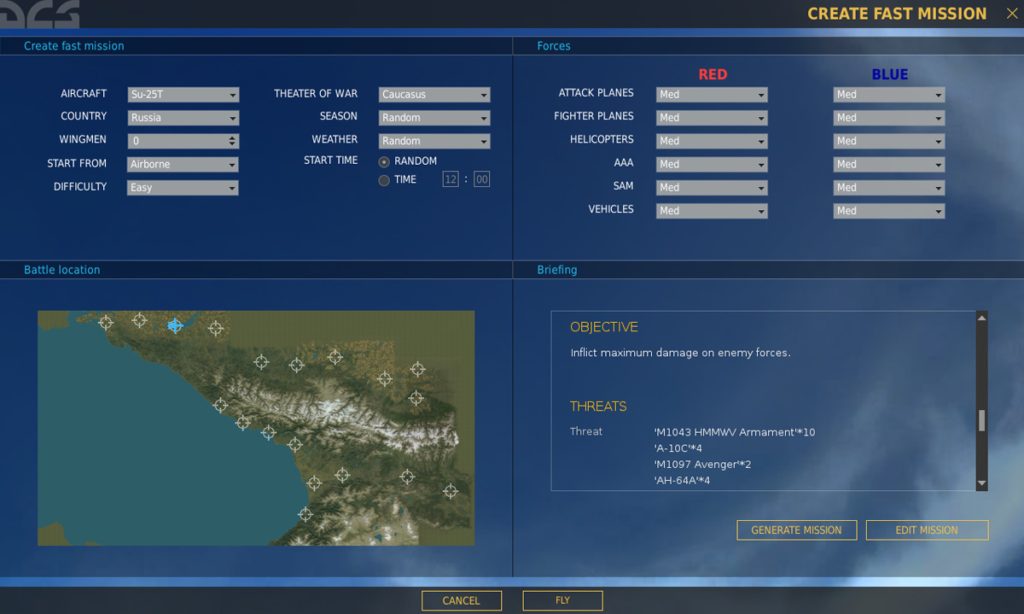
Task: Close the Create Fast Mission window
Action: (1012, 13)
